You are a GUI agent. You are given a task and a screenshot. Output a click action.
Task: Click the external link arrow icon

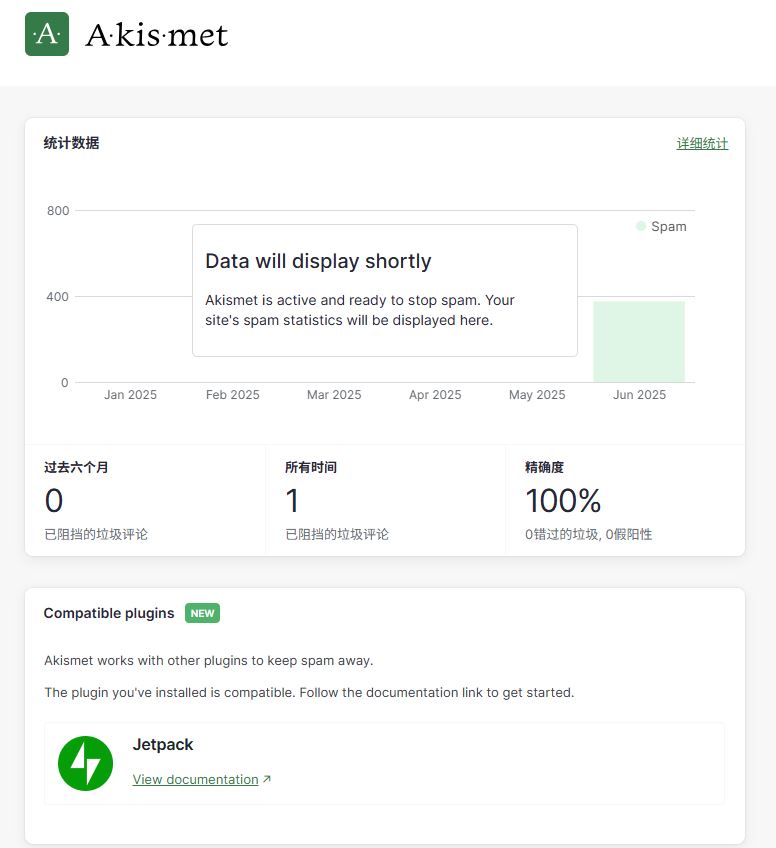(x=267, y=780)
